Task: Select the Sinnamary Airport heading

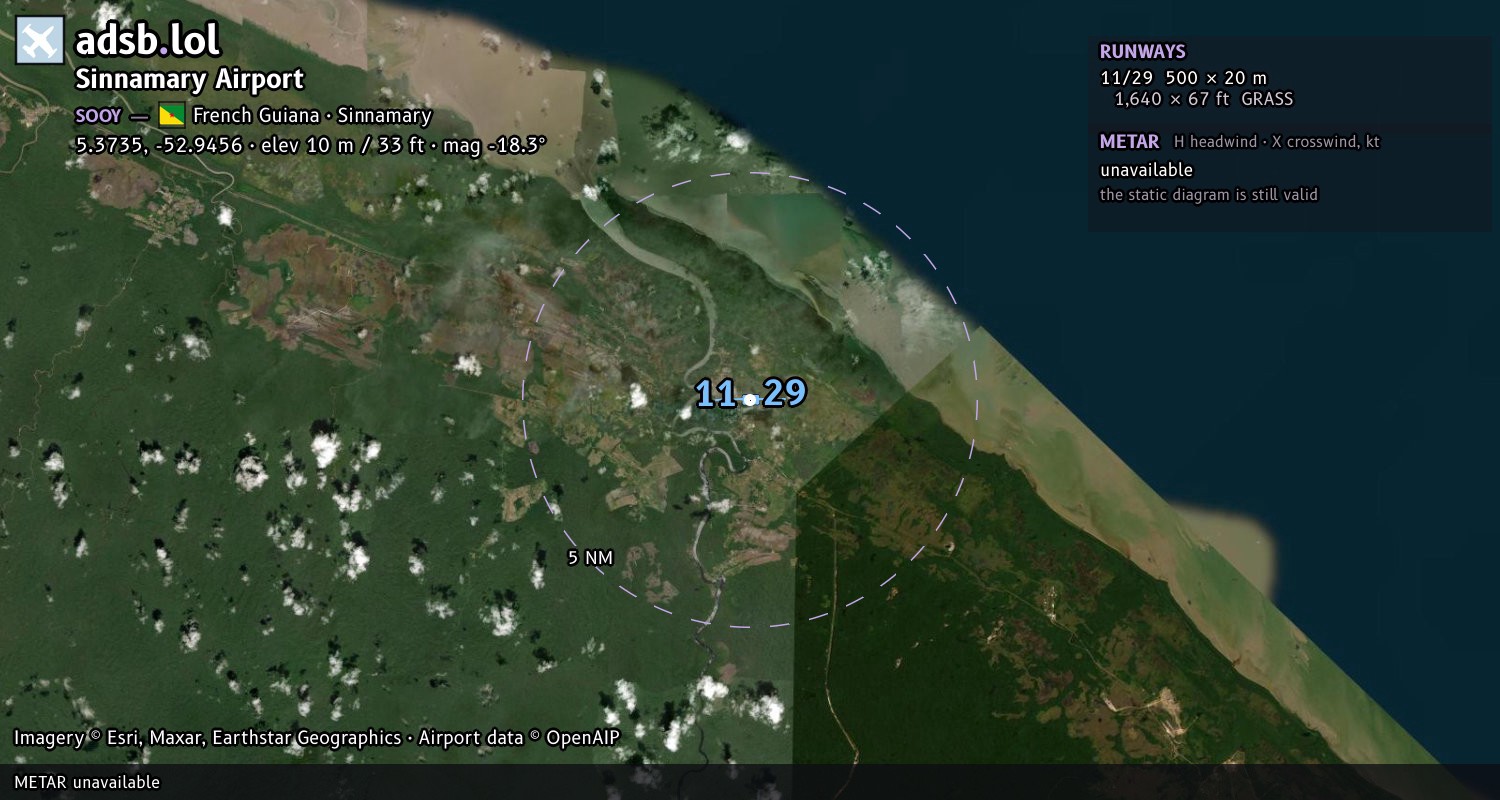Action: coord(189,80)
